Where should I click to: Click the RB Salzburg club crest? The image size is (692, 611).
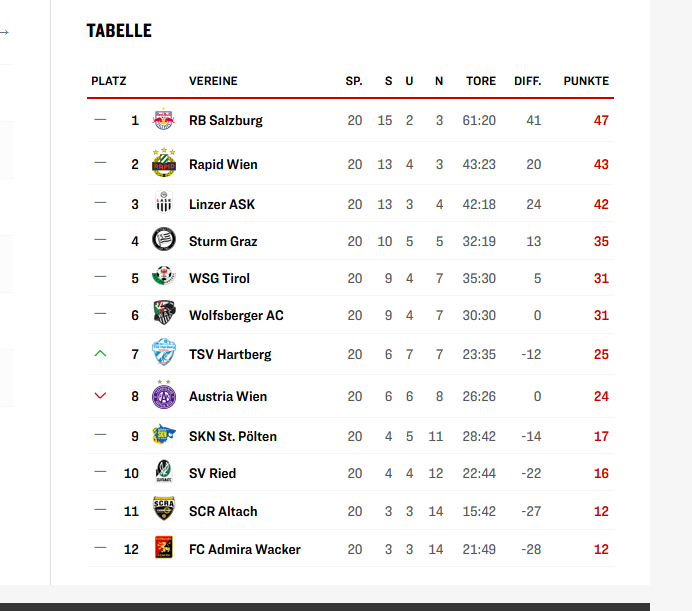tap(164, 119)
